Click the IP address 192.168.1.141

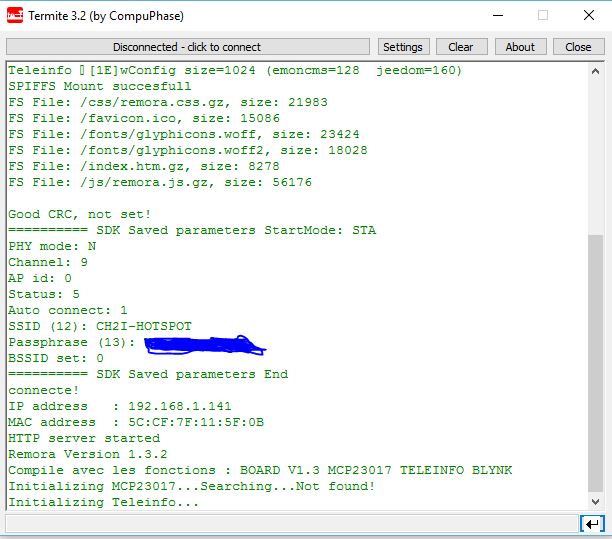180,406
